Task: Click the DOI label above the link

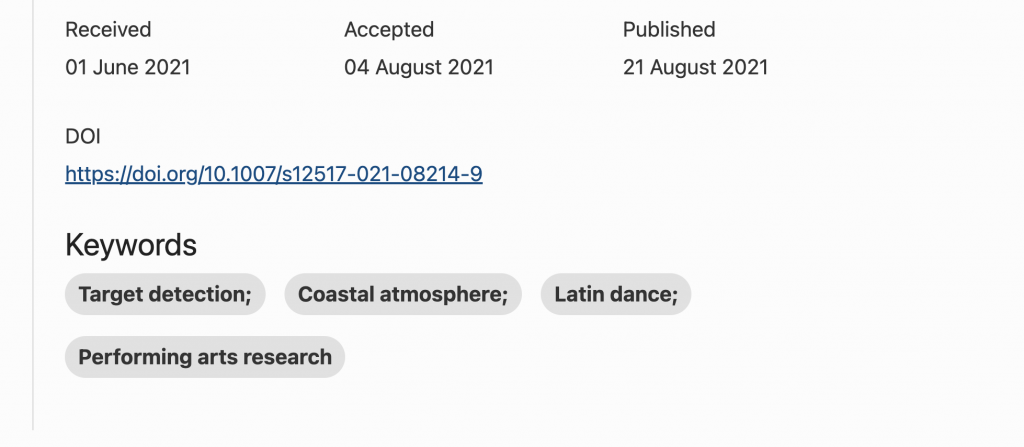Action: (x=83, y=137)
